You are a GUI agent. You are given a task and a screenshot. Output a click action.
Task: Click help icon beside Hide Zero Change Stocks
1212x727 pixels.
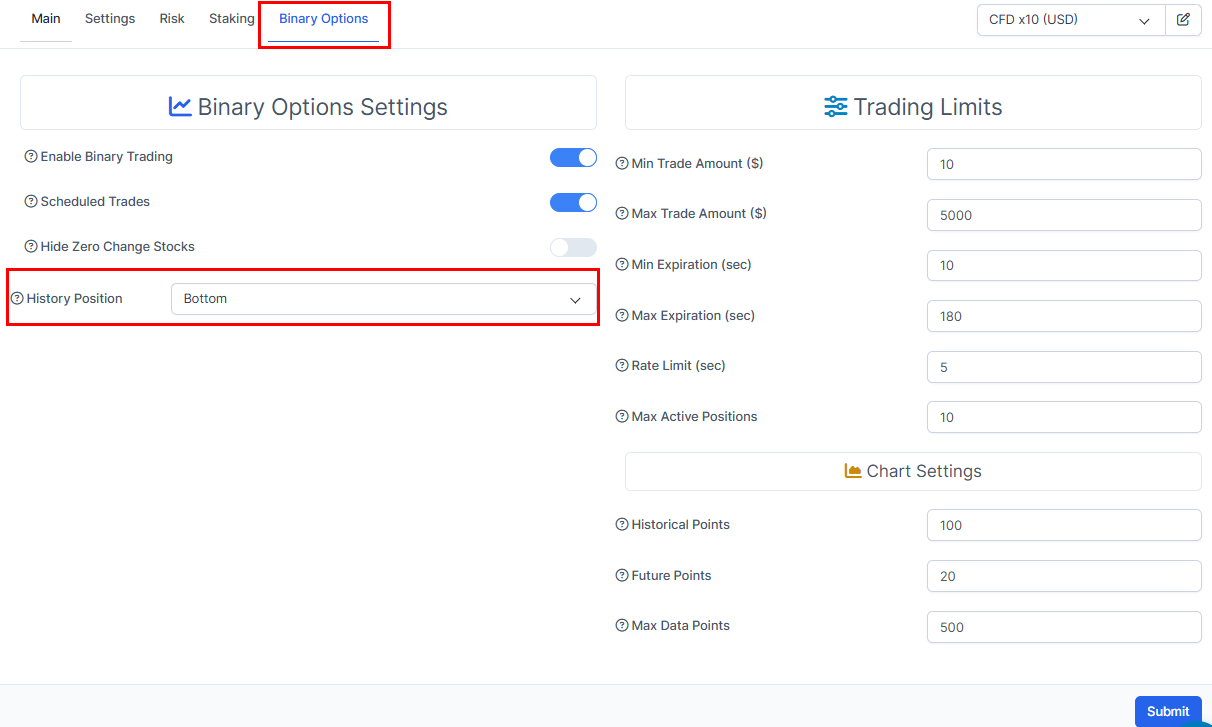(x=31, y=247)
